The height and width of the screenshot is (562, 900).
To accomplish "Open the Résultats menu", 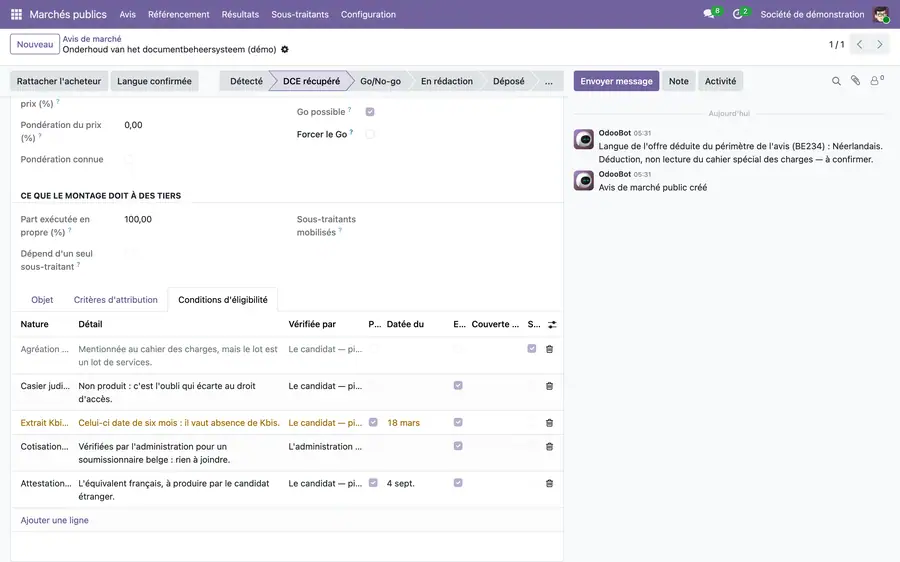I will tap(240, 14).
